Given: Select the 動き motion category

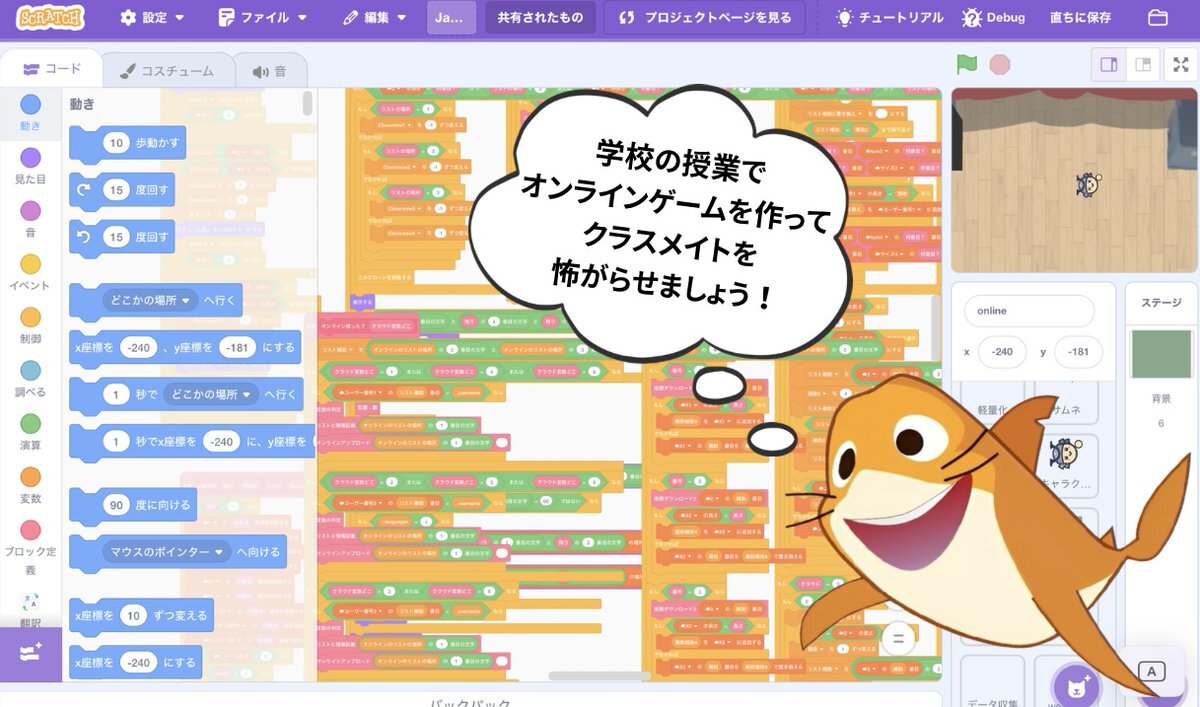Looking at the screenshot, I should click(30, 112).
